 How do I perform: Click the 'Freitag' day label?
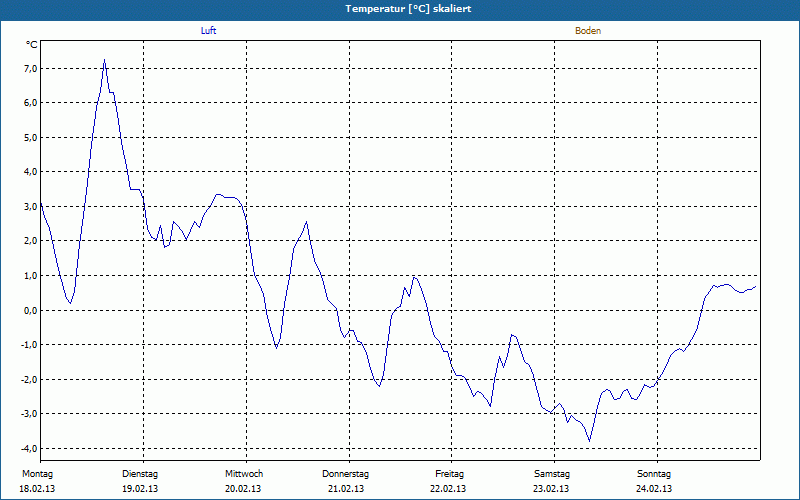(x=449, y=474)
